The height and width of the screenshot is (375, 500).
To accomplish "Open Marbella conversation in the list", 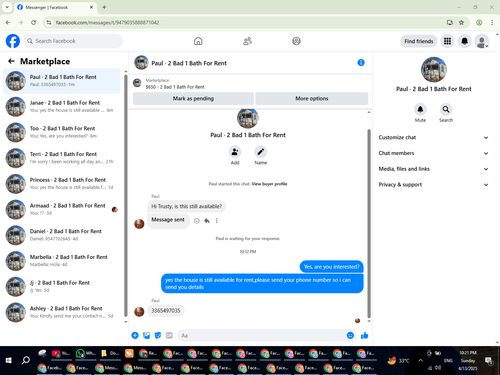I will (62, 261).
